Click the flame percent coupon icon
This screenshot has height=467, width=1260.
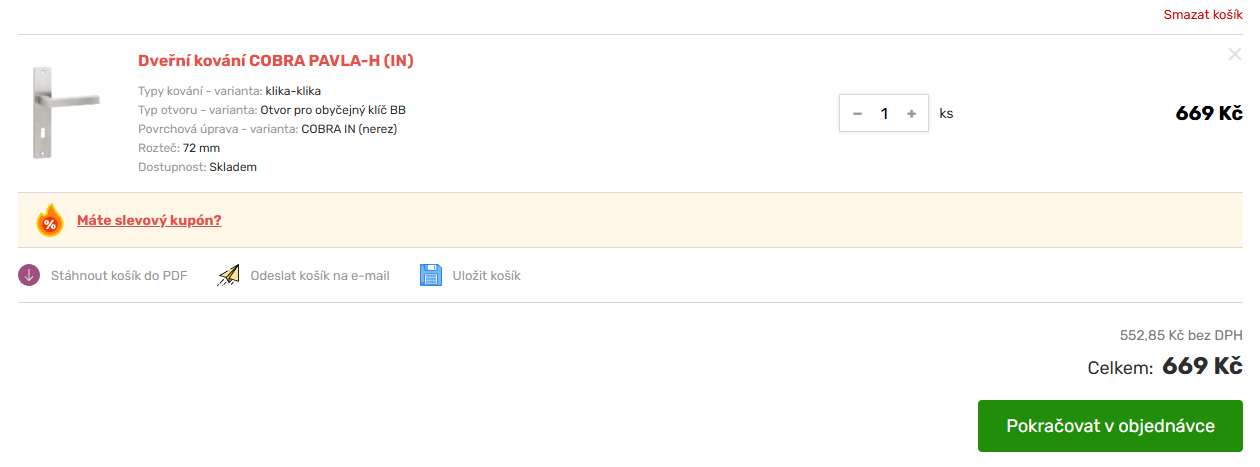click(49, 221)
